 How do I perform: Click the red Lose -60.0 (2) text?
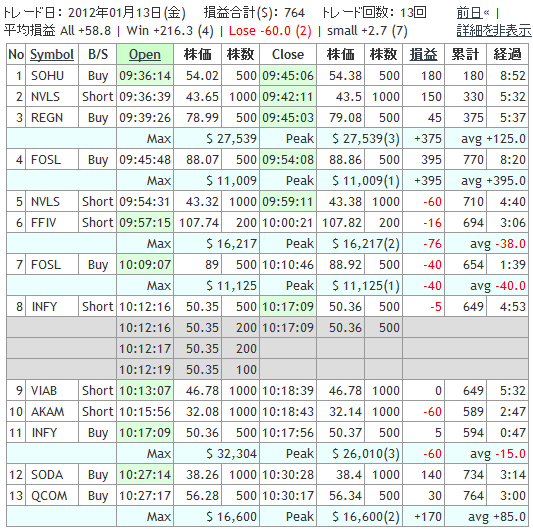270,31
